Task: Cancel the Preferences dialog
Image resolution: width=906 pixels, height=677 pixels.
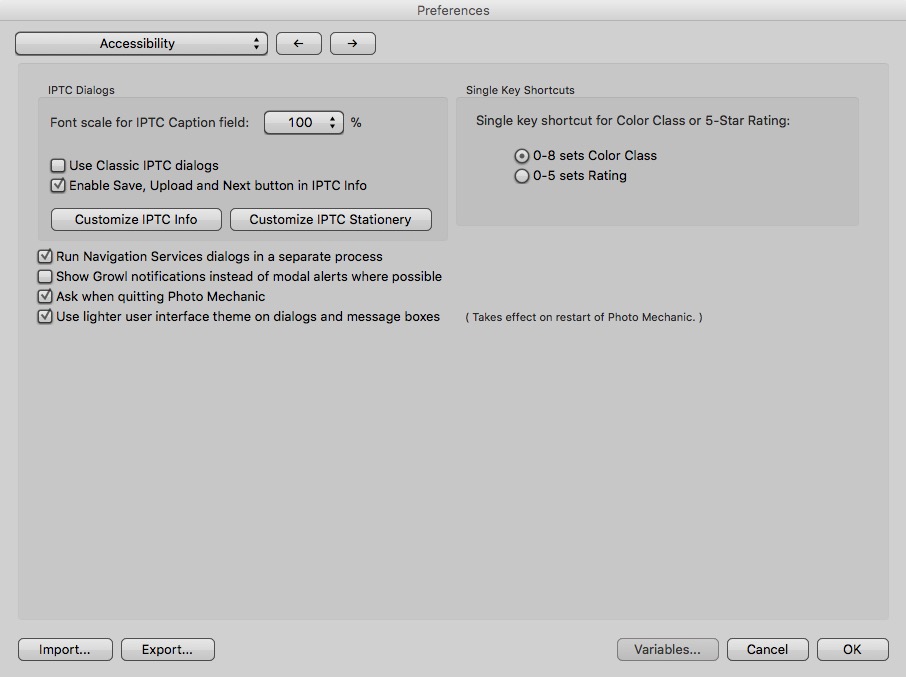Action: [767, 650]
